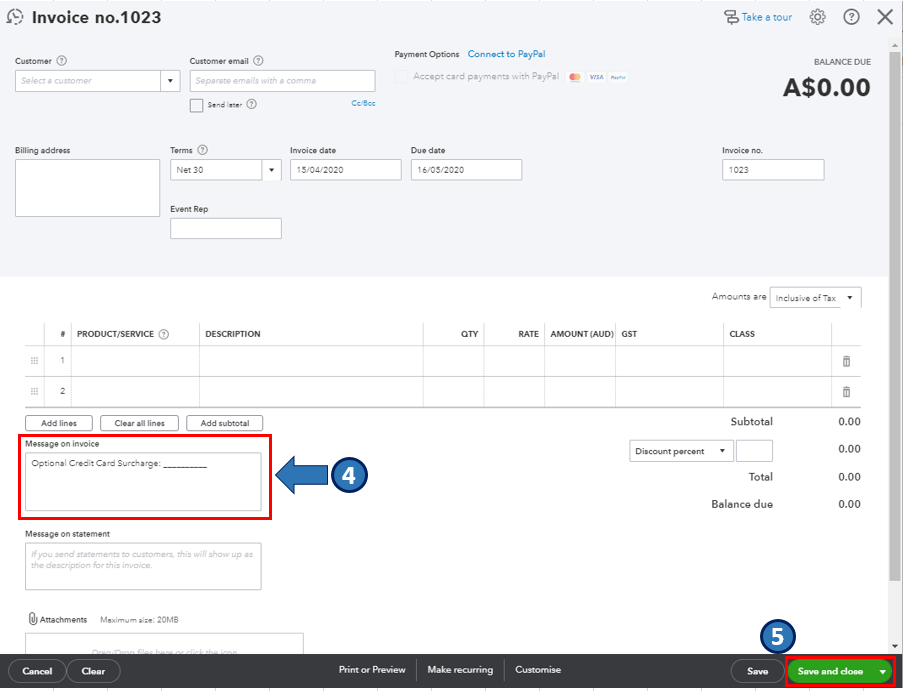This screenshot has height=691, width=903.
Task: Click Make recurring in bottom bar
Action: 460,670
